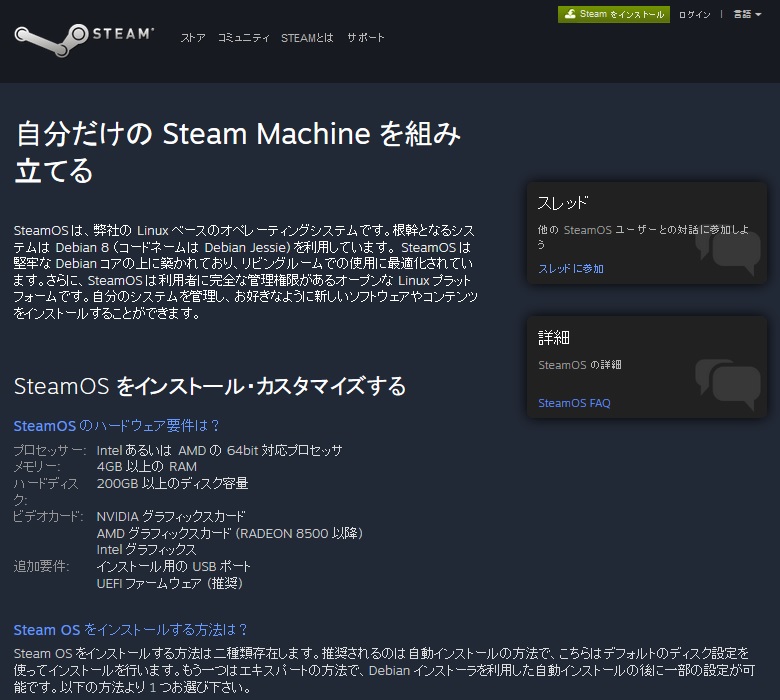Click the page title 自分だけの Steam Machine
Viewport: 780px width, 700px height.
pyautogui.click(x=238, y=152)
